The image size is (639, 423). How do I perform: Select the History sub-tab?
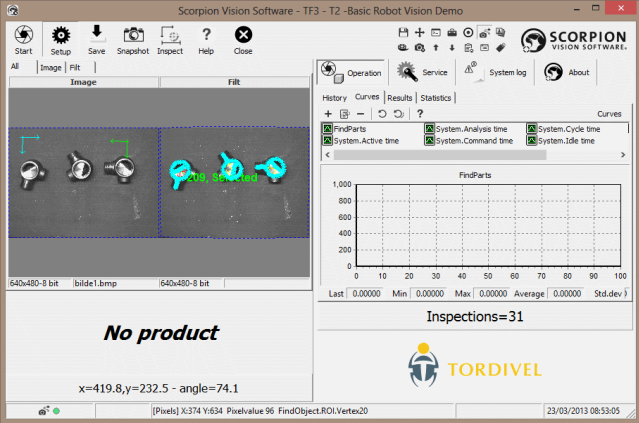[x=334, y=98]
